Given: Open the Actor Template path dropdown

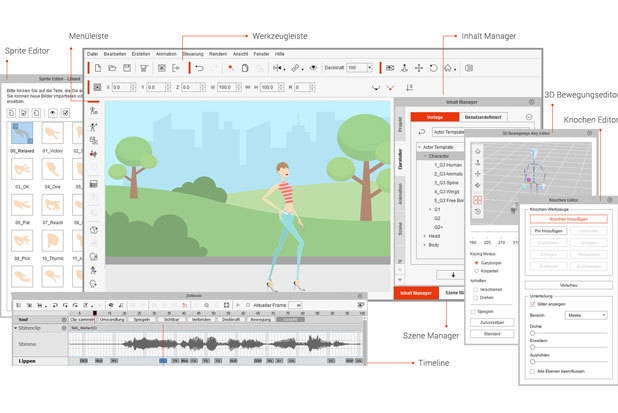Looking at the screenshot, I should pos(448,132).
